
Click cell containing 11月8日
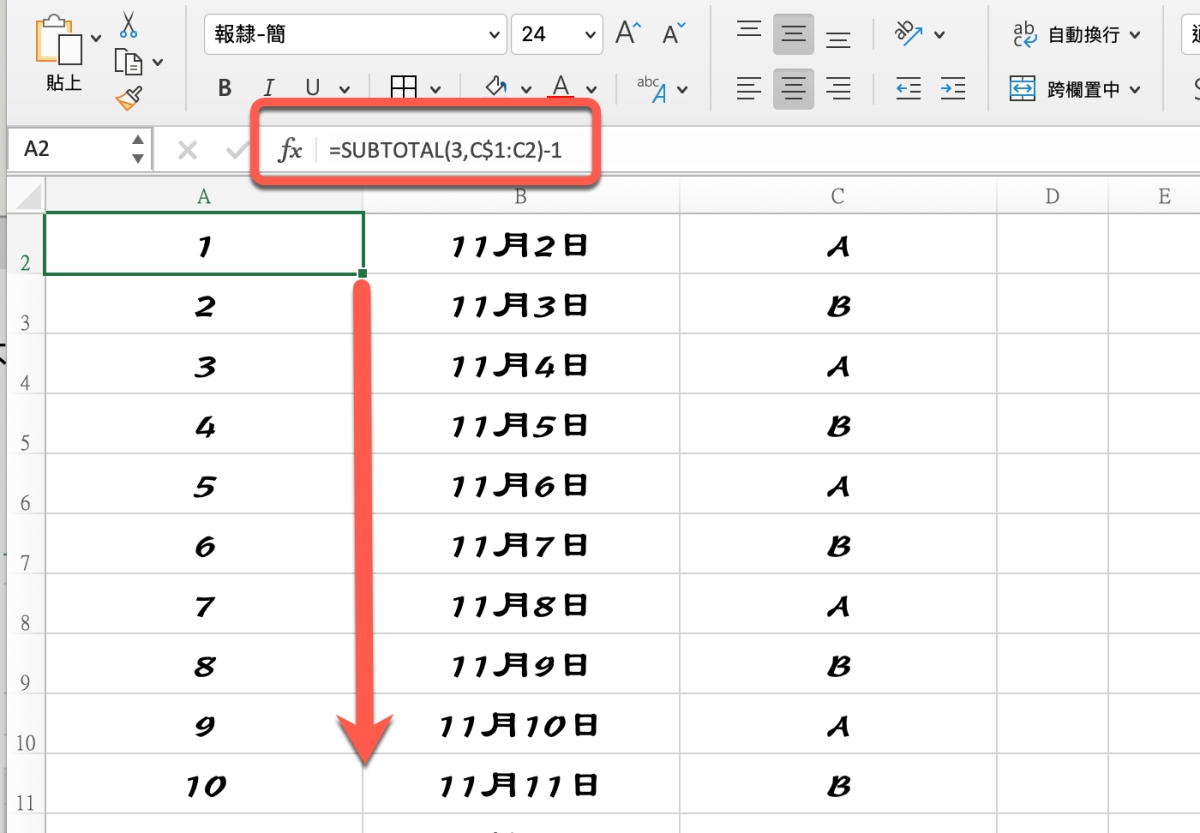(x=521, y=604)
